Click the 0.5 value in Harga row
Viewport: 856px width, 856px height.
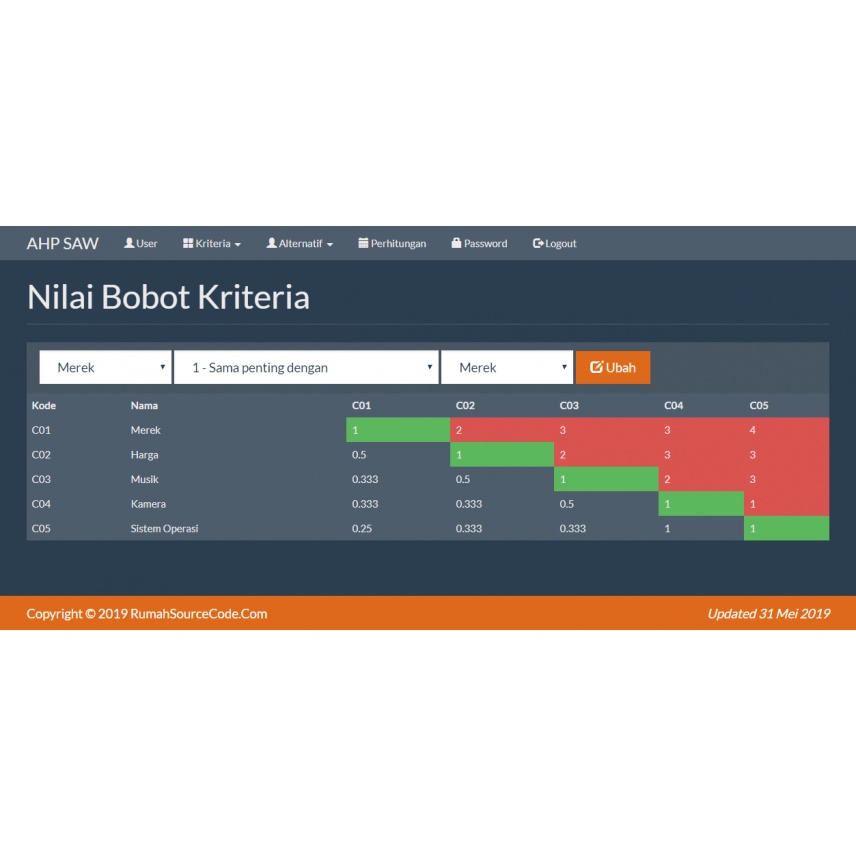point(359,455)
